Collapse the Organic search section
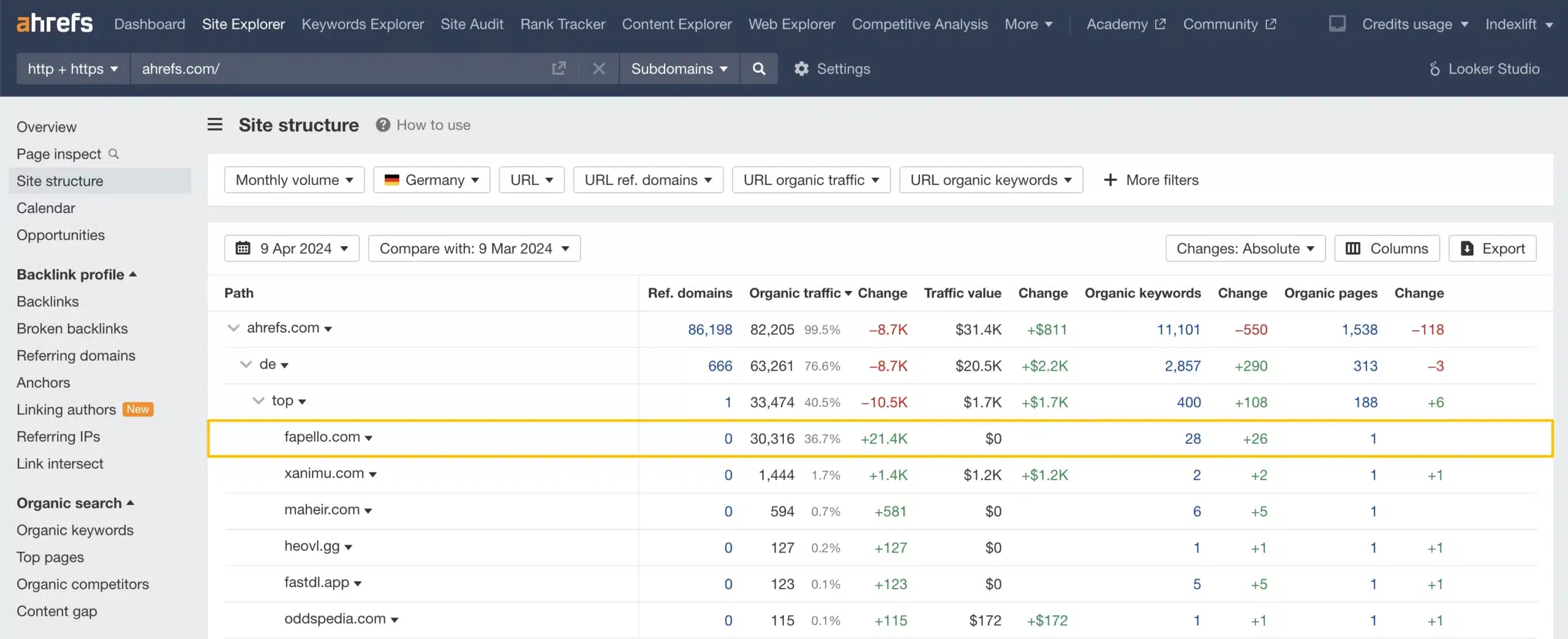The image size is (1568, 639). click(x=75, y=503)
